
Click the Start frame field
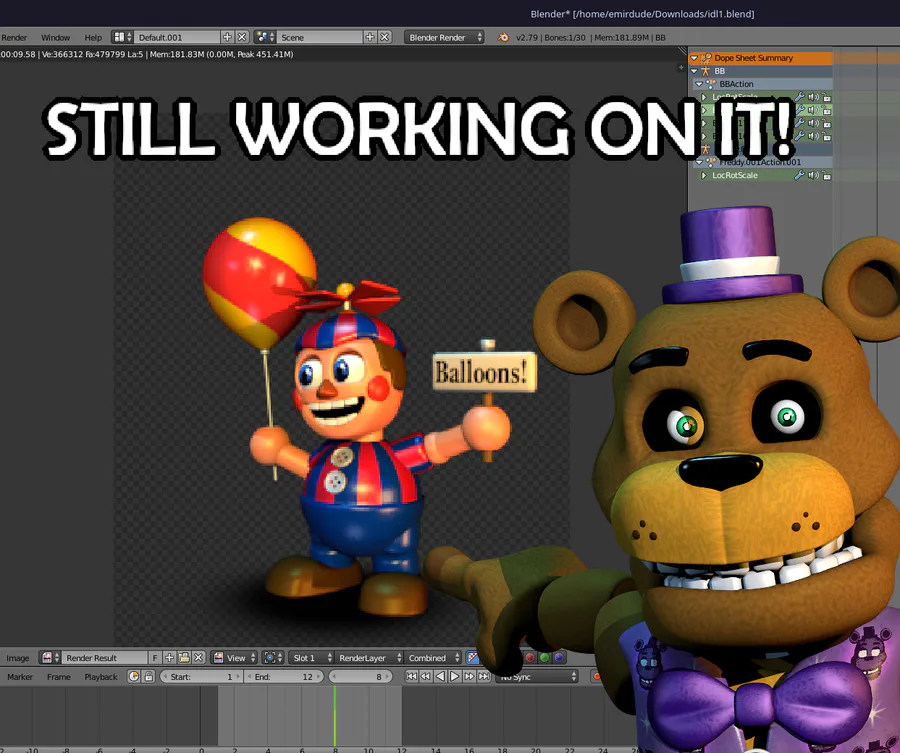(201, 677)
